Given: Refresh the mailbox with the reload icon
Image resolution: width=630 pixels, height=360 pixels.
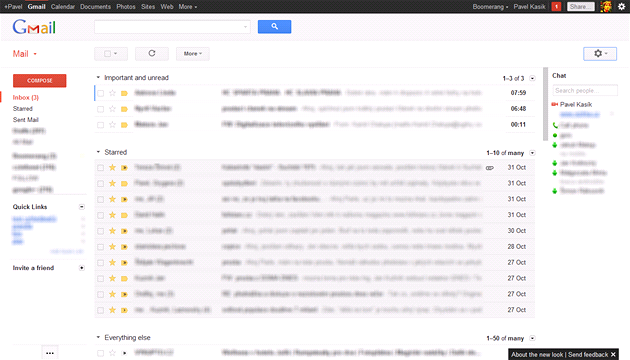Looking at the screenshot, I should [152, 53].
